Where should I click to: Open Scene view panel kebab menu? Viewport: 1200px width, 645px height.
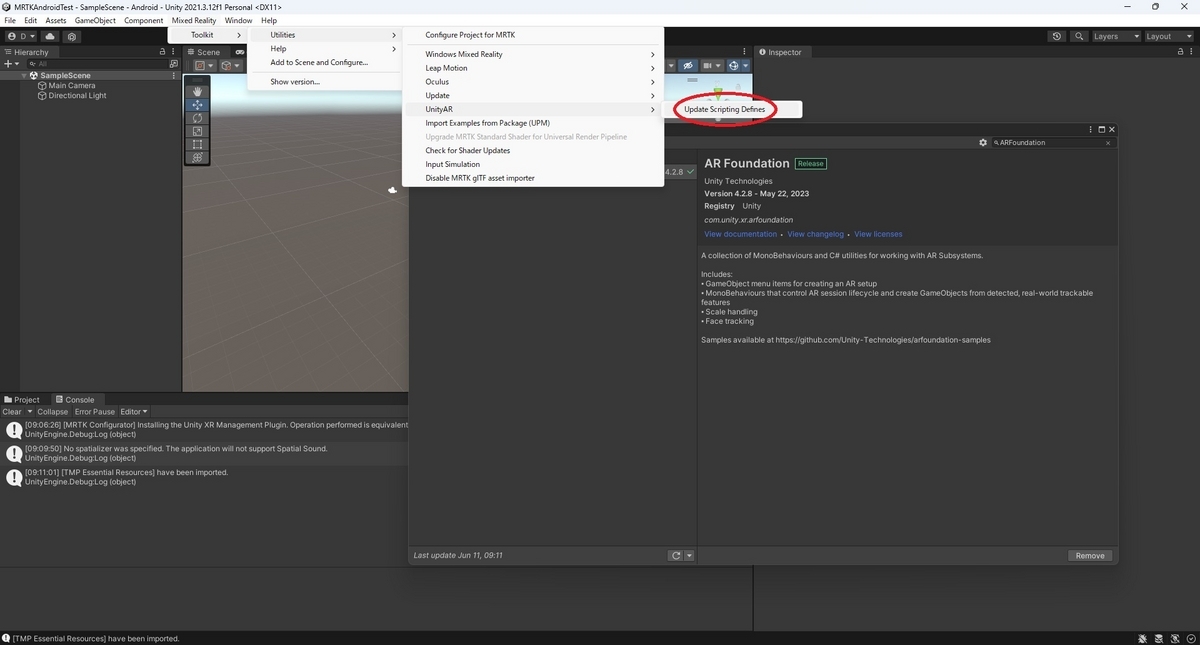pyautogui.click(x=746, y=52)
